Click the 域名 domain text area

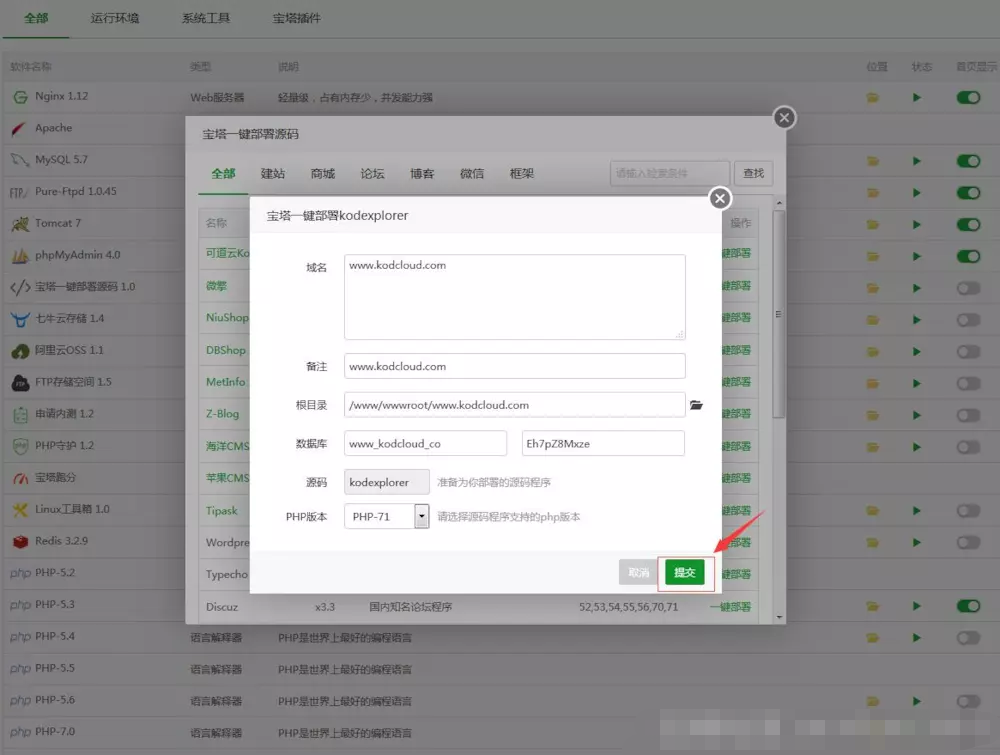(x=515, y=297)
